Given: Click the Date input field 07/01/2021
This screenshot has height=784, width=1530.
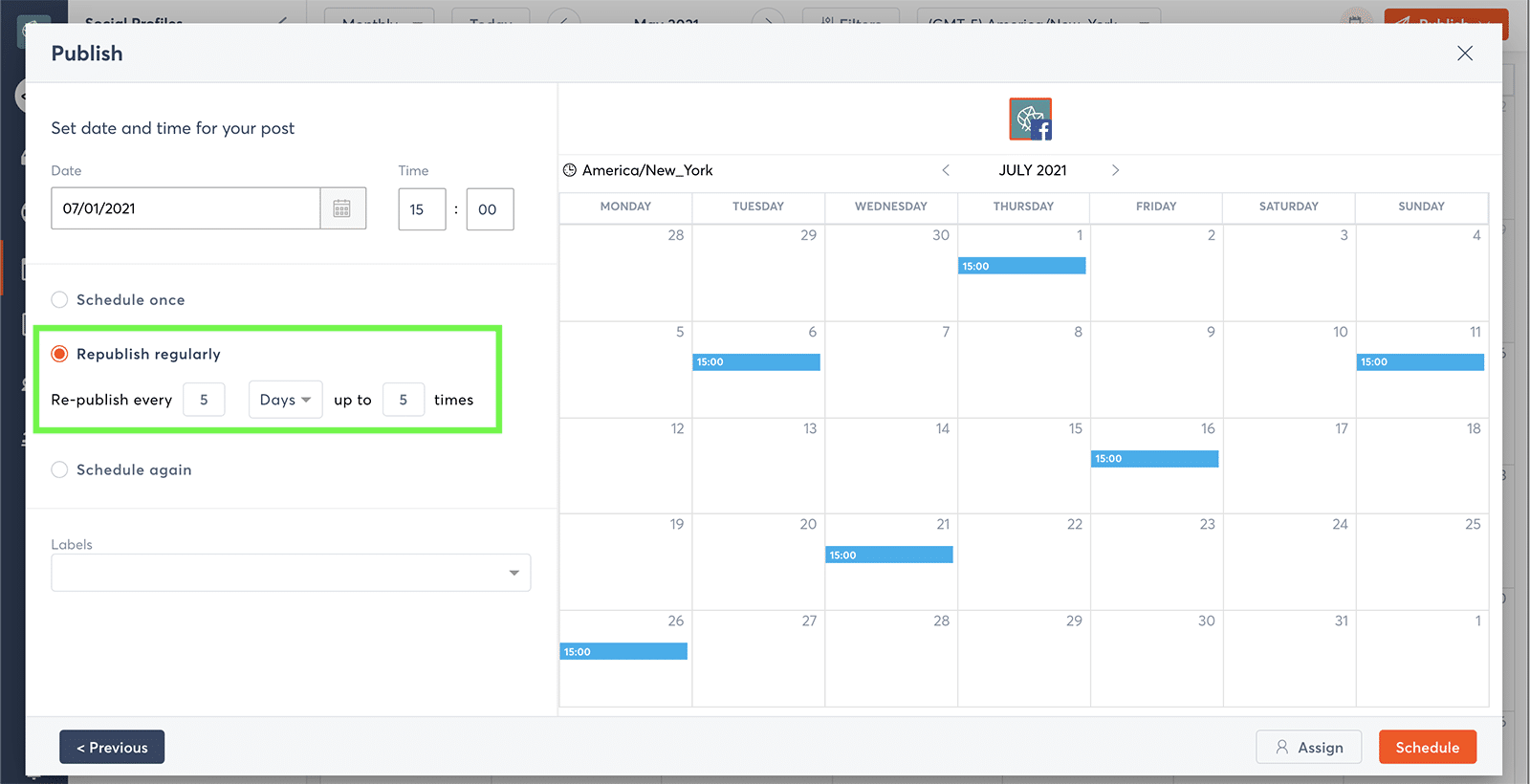Looking at the screenshot, I should pos(186,208).
